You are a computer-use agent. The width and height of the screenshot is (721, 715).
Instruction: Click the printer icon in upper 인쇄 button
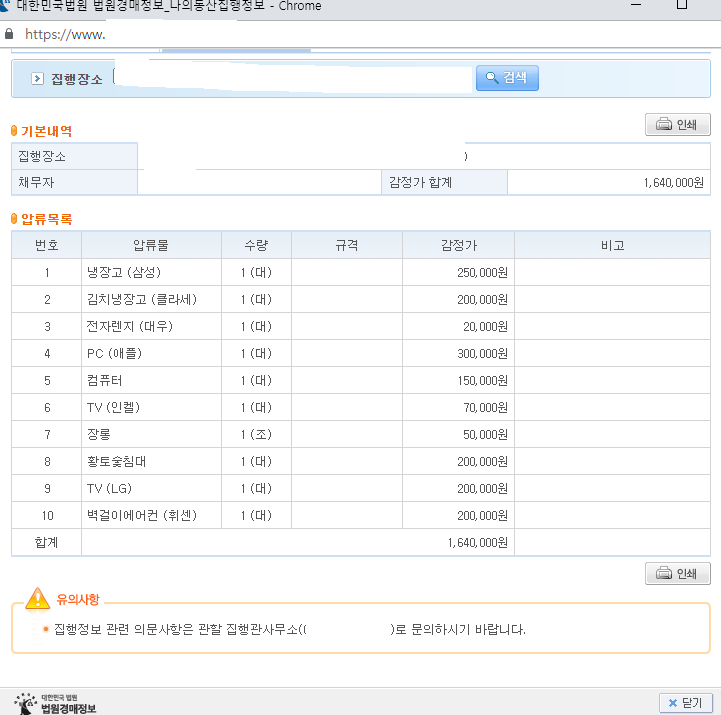tap(664, 124)
